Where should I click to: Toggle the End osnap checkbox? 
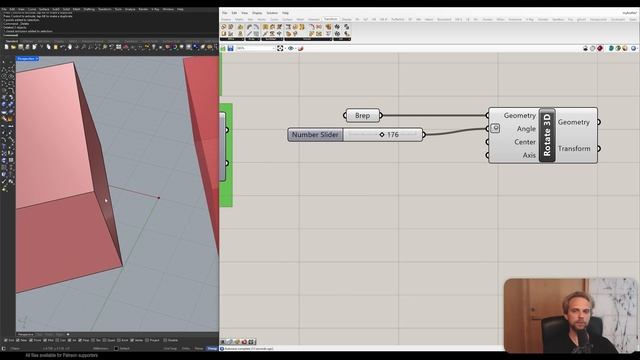click(x=6, y=340)
